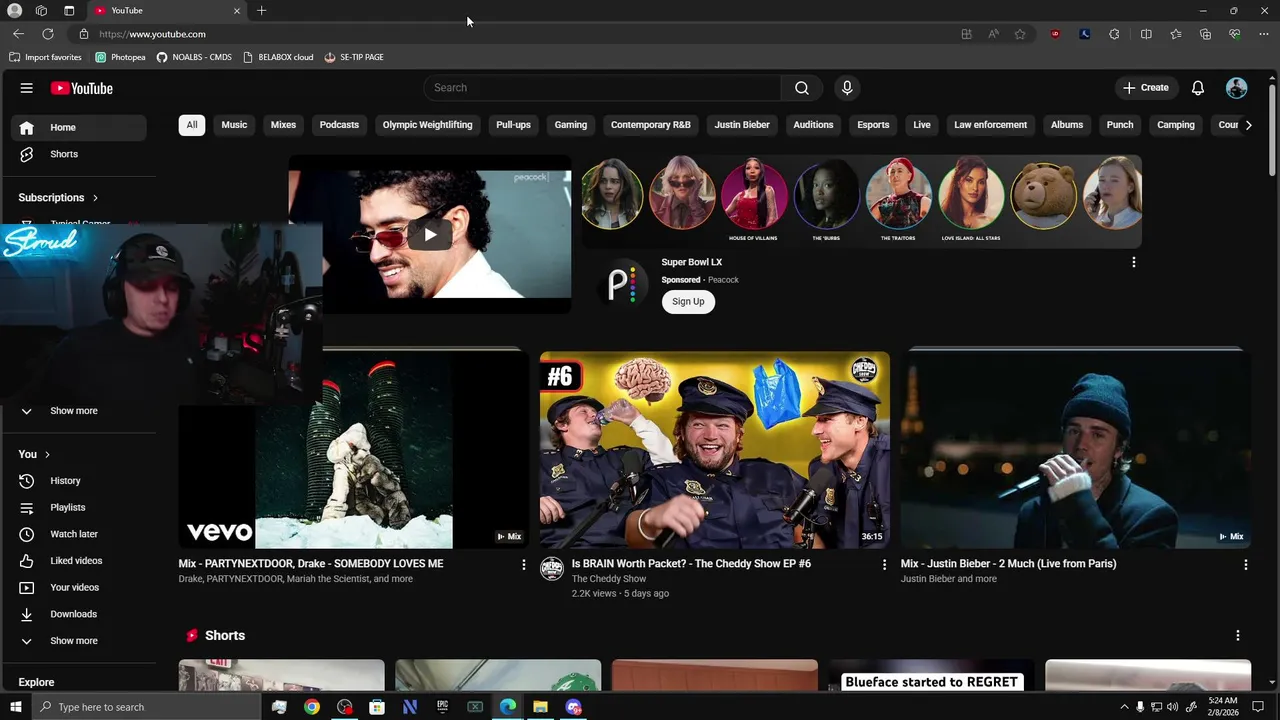
Task: Open options for the PARTYNEXTDOOR mix
Action: [x=523, y=565]
